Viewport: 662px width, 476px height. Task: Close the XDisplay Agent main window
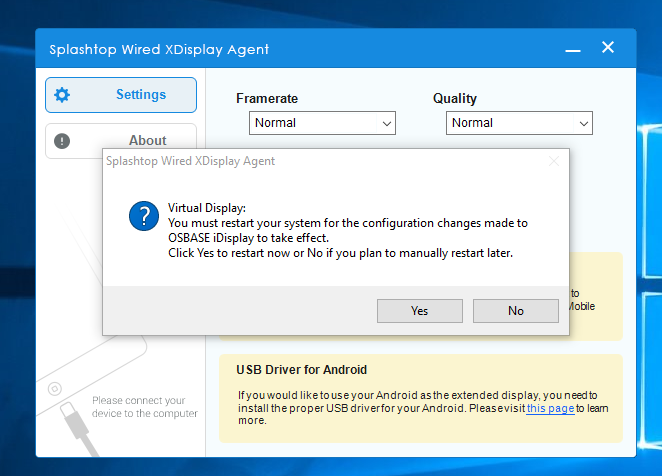[608, 47]
